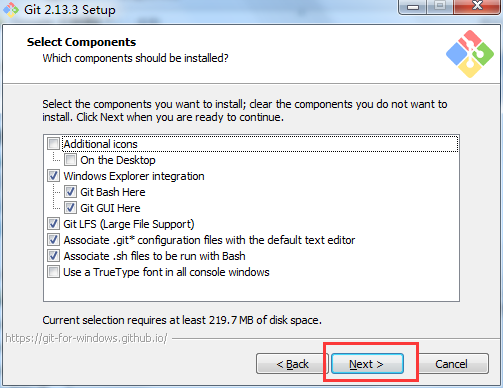The height and width of the screenshot is (388, 503).
Task: Toggle the Git Bash Here checkbox
Action: click(70, 192)
